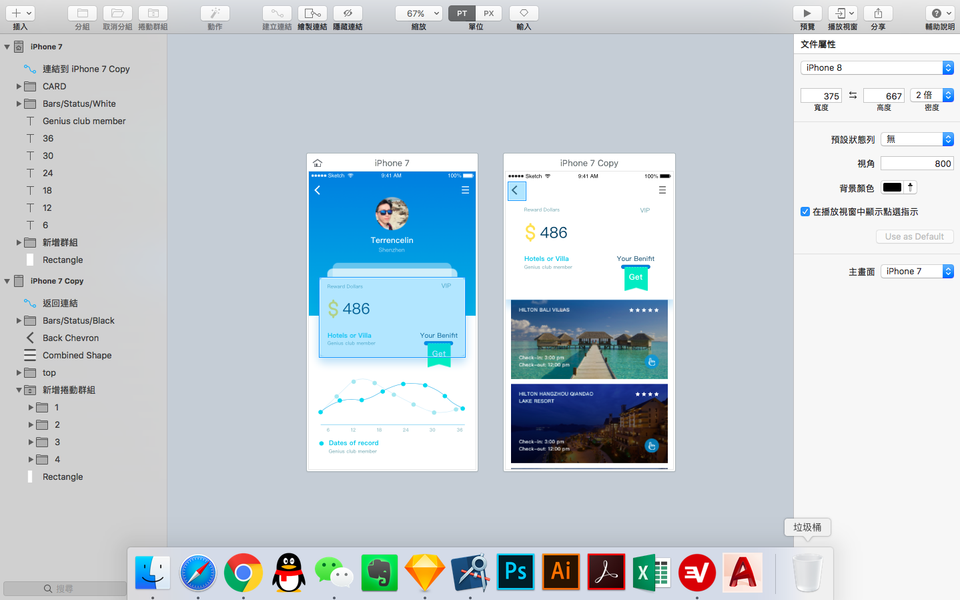Screen dimensions: 960x600
Task: Click the Draw Link (繪製連結) toolbar icon
Action: pos(312,13)
